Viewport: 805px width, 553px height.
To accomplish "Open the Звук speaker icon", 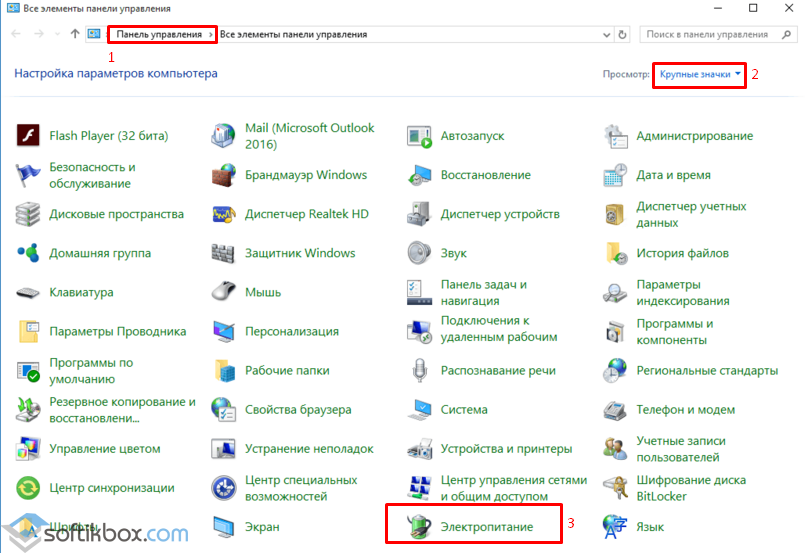I will click(x=419, y=253).
